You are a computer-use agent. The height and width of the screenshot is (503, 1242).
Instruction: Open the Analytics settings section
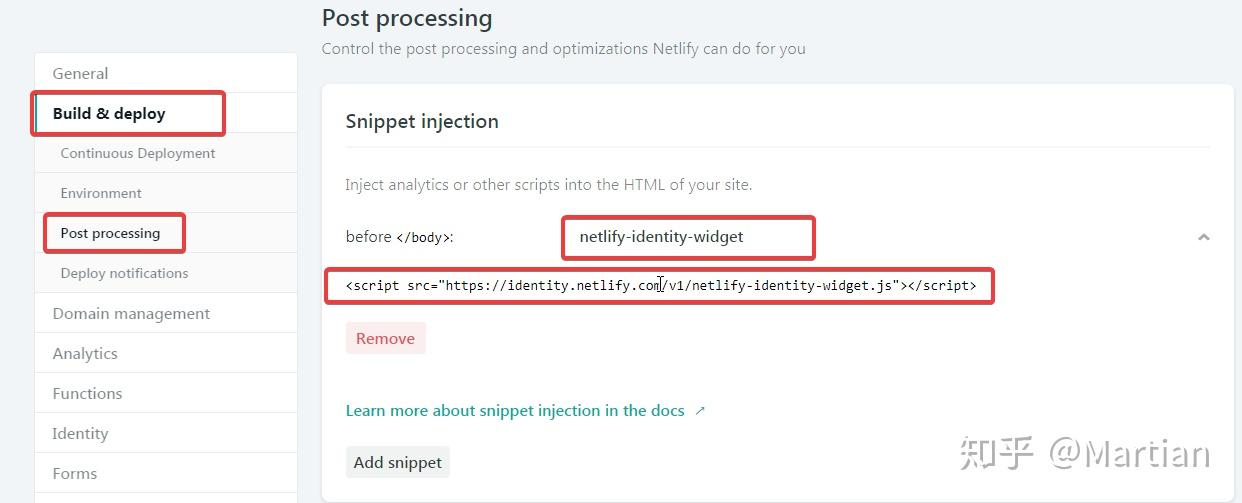pyautogui.click(x=85, y=353)
